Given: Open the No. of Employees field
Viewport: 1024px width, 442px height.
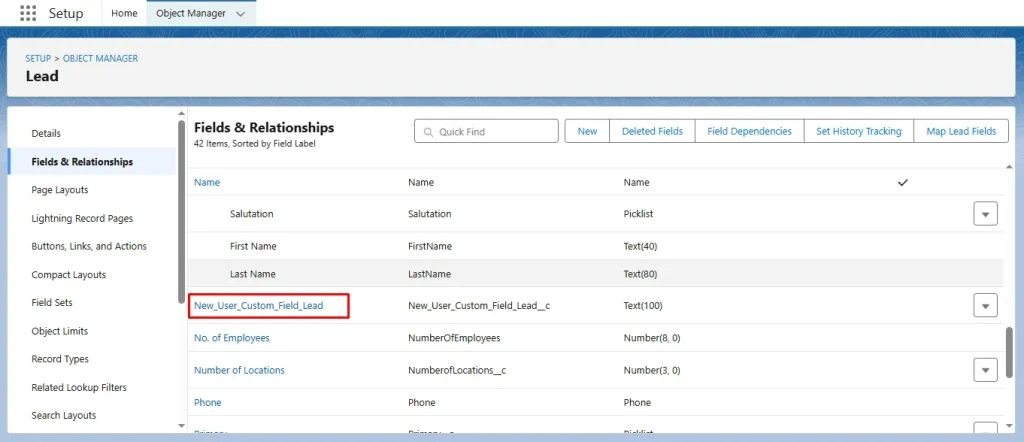Looking at the screenshot, I should tap(232, 338).
